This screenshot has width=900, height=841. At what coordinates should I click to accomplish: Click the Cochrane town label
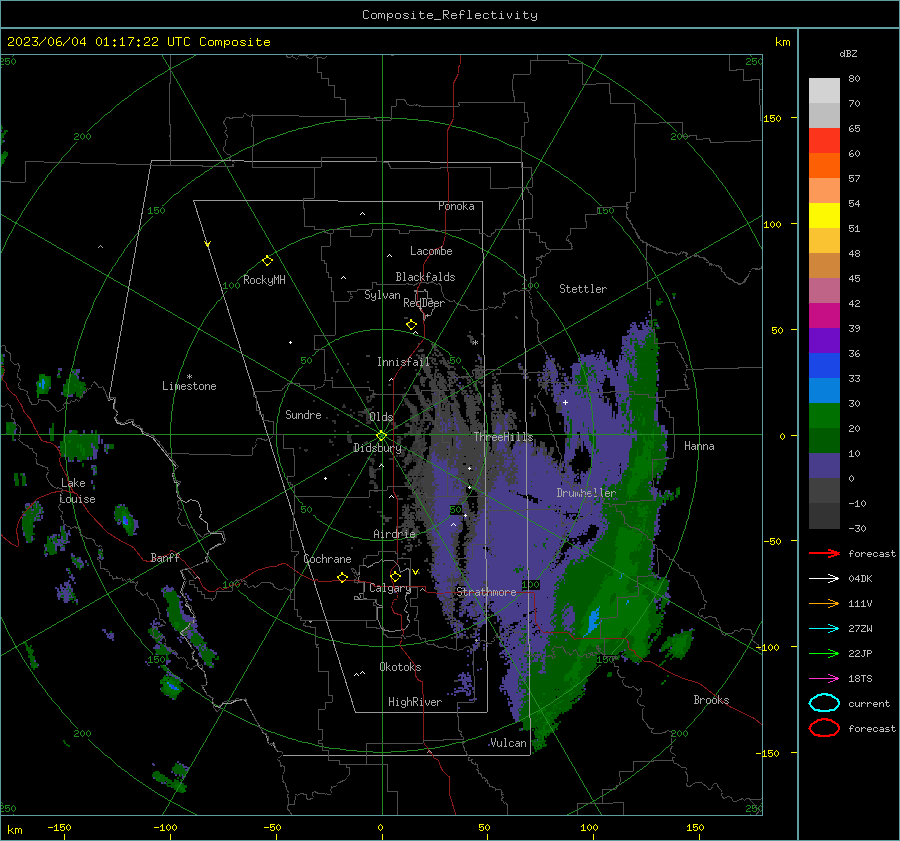(x=327, y=559)
